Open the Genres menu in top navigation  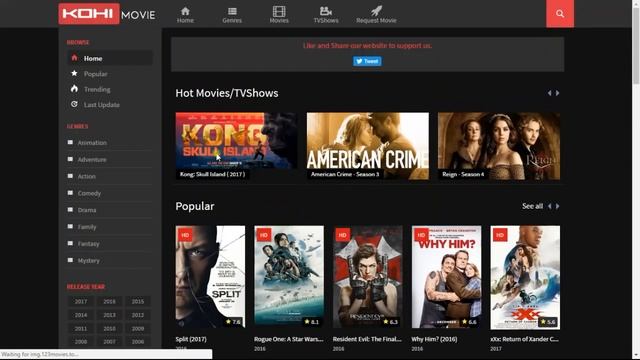tap(232, 15)
